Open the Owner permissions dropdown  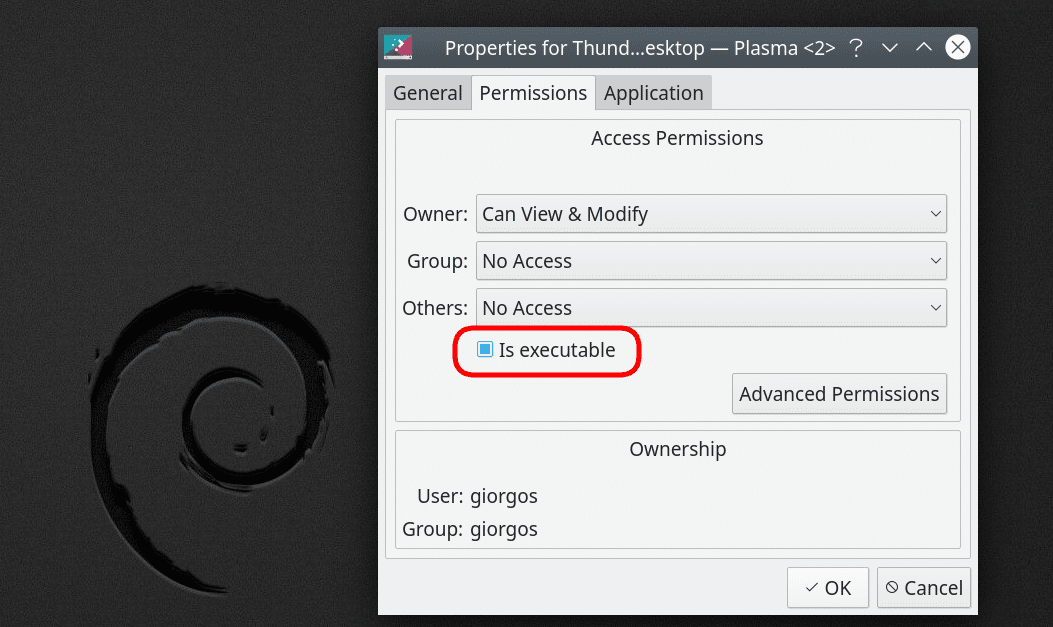711,213
